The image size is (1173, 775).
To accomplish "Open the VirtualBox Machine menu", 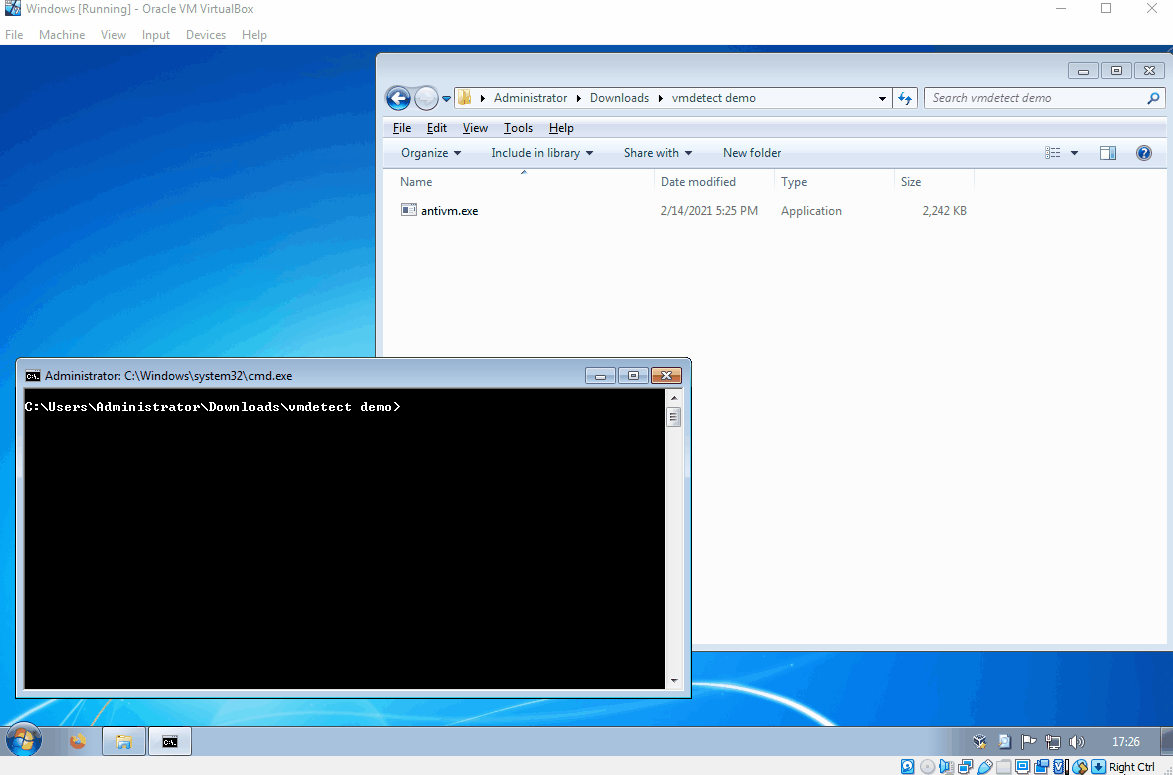I will click(62, 34).
